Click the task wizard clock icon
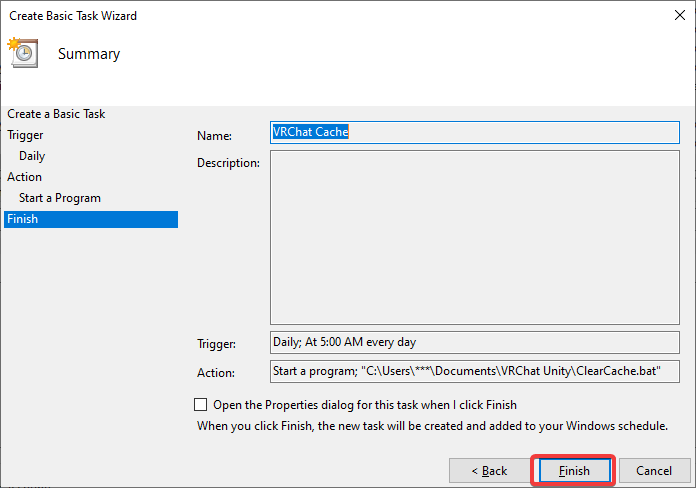 point(22,53)
